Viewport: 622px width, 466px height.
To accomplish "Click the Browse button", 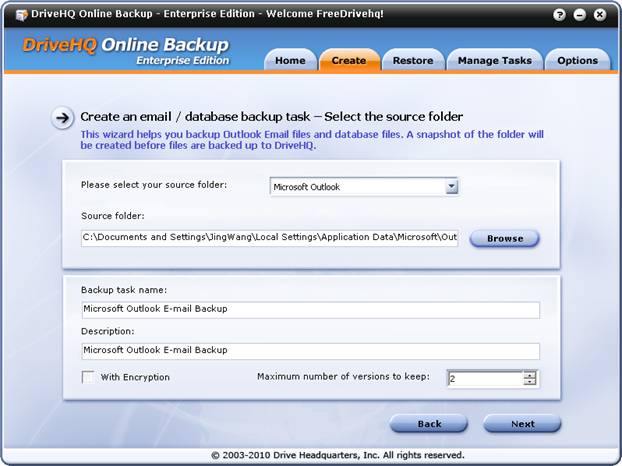I will pyautogui.click(x=504, y=239).
